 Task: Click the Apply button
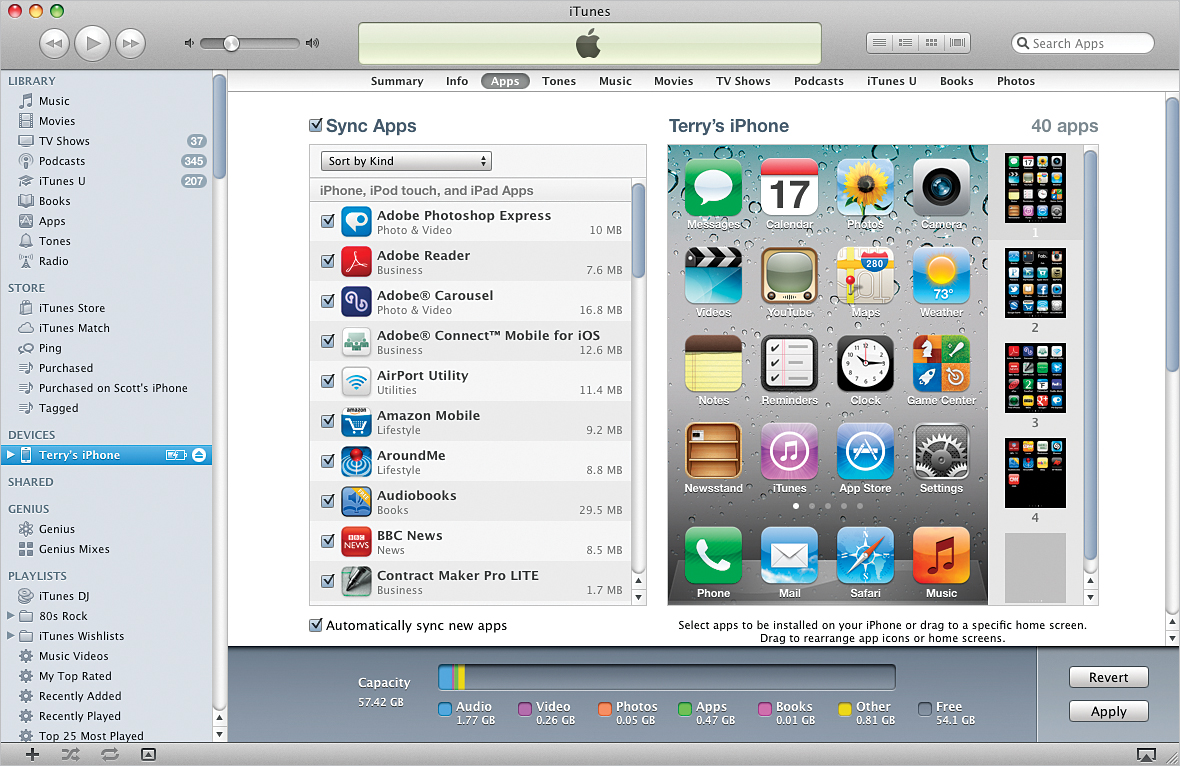point(1108,711)
